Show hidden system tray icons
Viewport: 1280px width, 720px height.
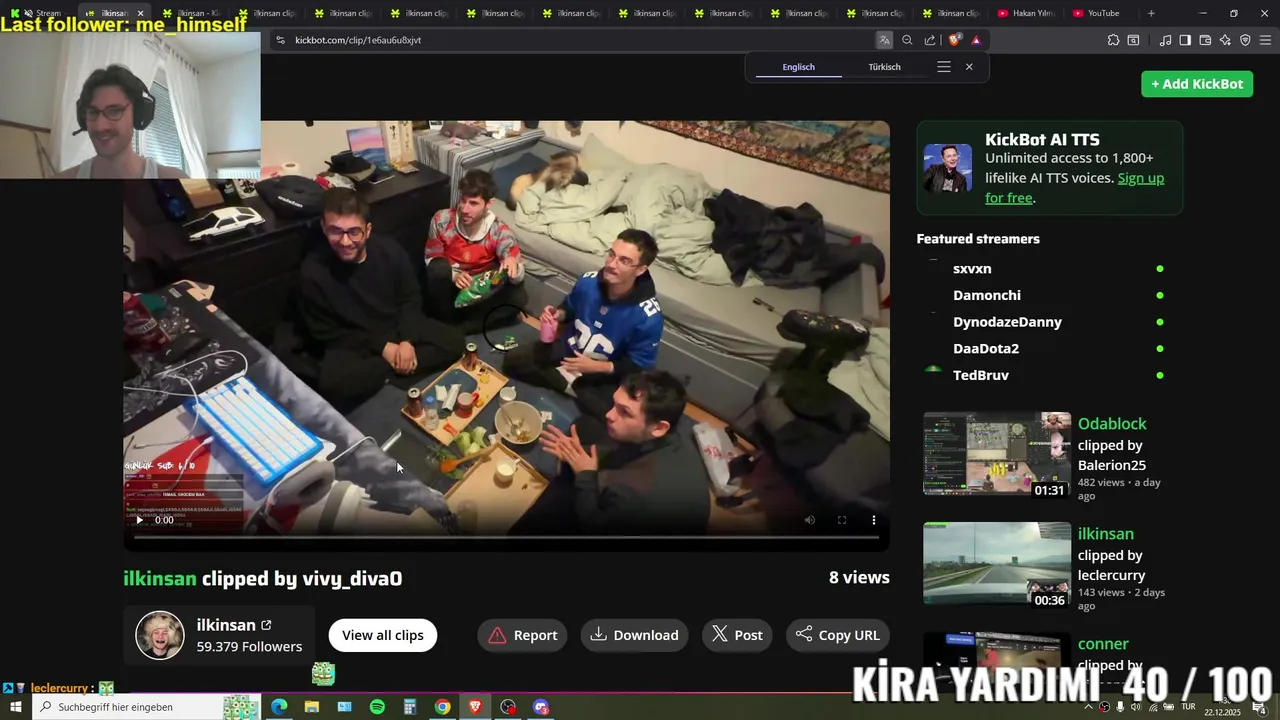point(1089,707)
